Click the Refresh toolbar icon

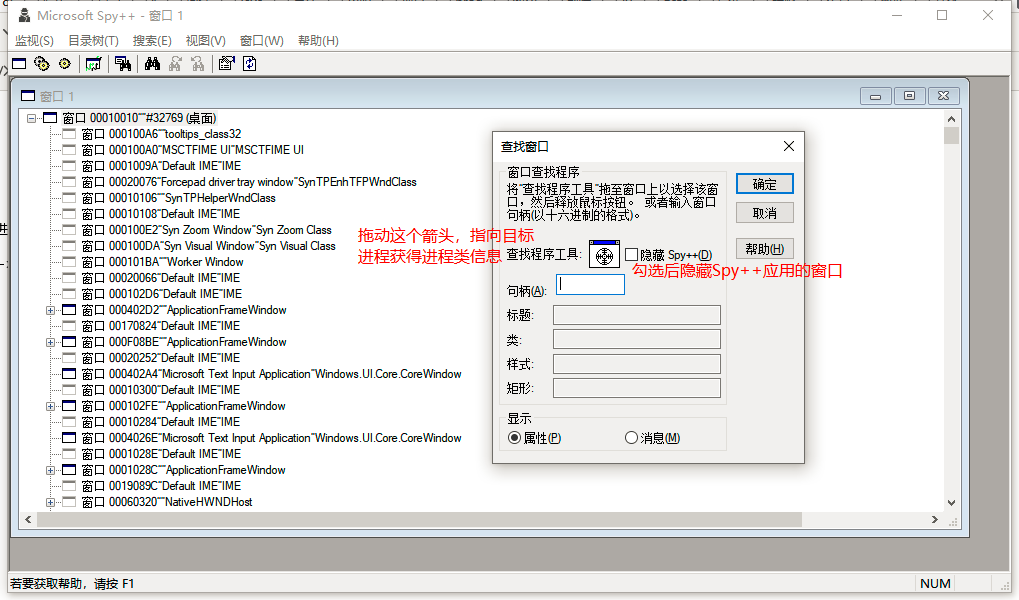[250, 64]
